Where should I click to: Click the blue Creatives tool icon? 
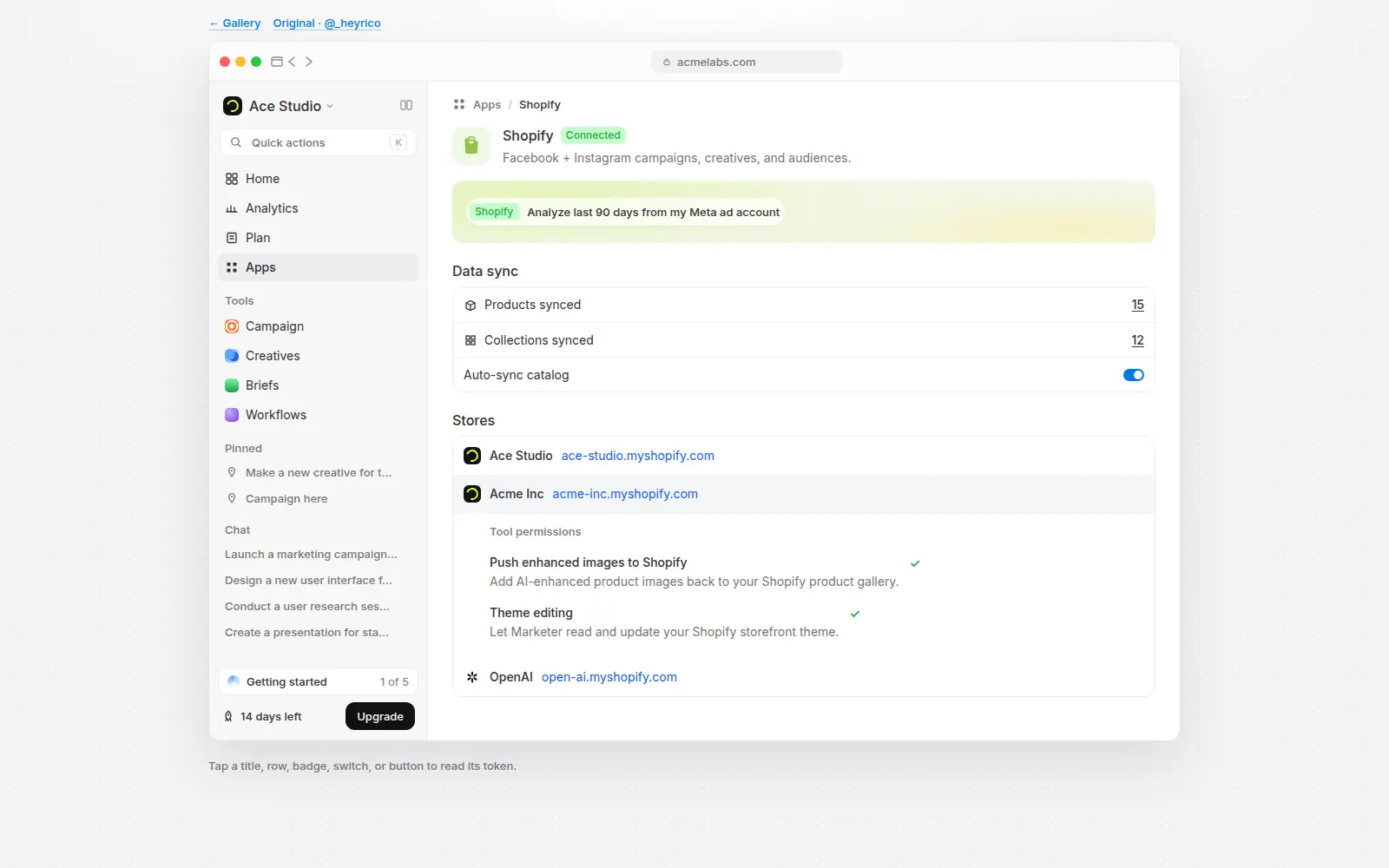pyautogui.click(x=232, y=356)
